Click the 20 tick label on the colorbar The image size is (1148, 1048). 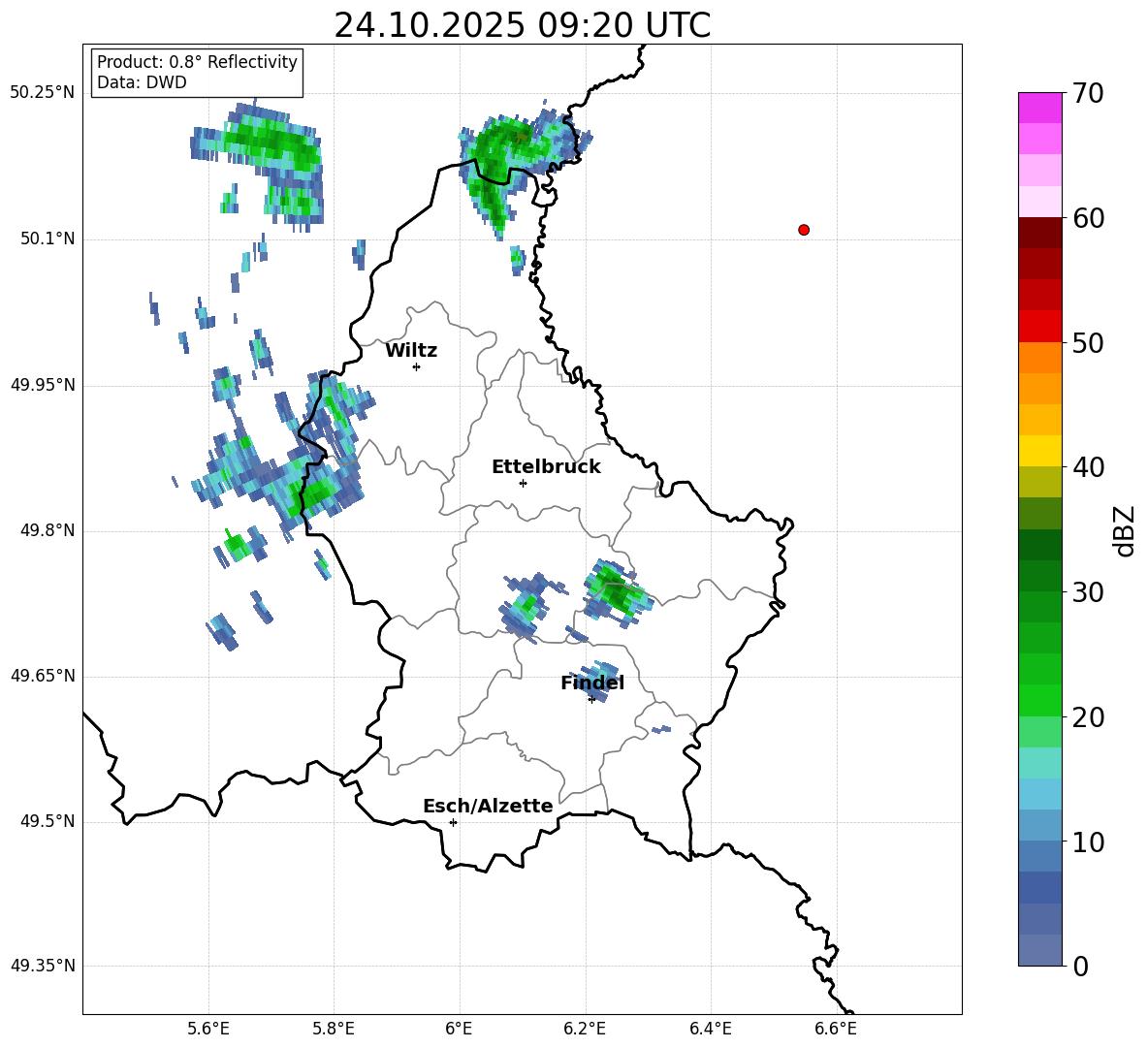(1088, 717)
